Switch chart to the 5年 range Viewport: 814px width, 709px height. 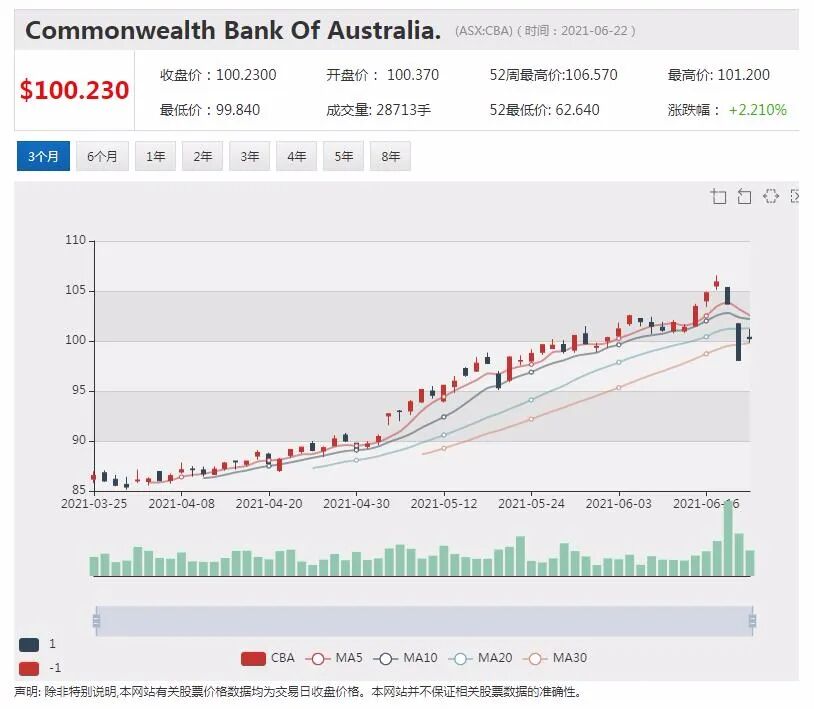coord(343,156)
